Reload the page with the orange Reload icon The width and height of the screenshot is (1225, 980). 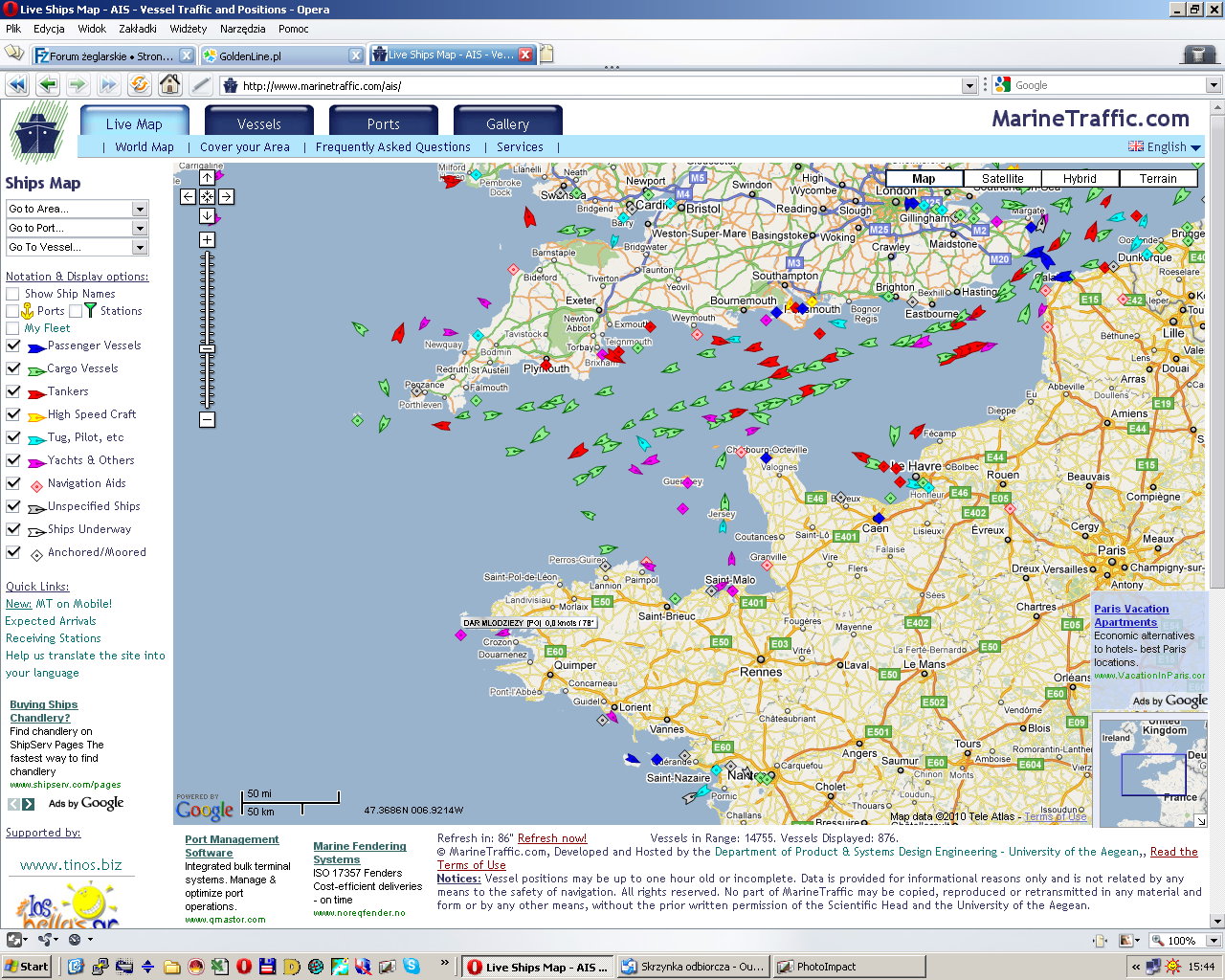tap(140, 85)
